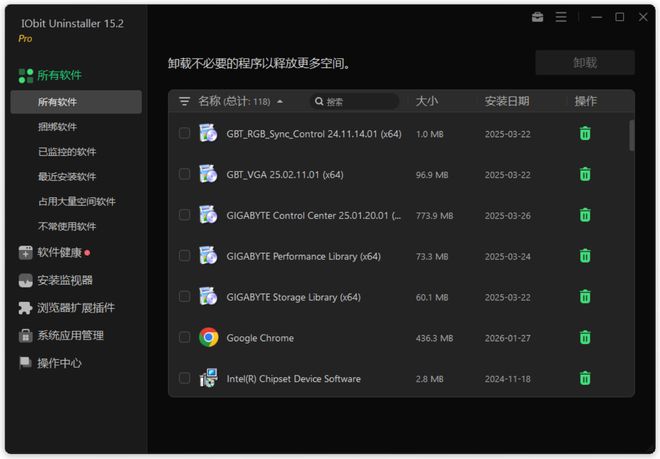Show 占用大量空间软件 list
Screen dimensions: 660x459
click(76, 201)
